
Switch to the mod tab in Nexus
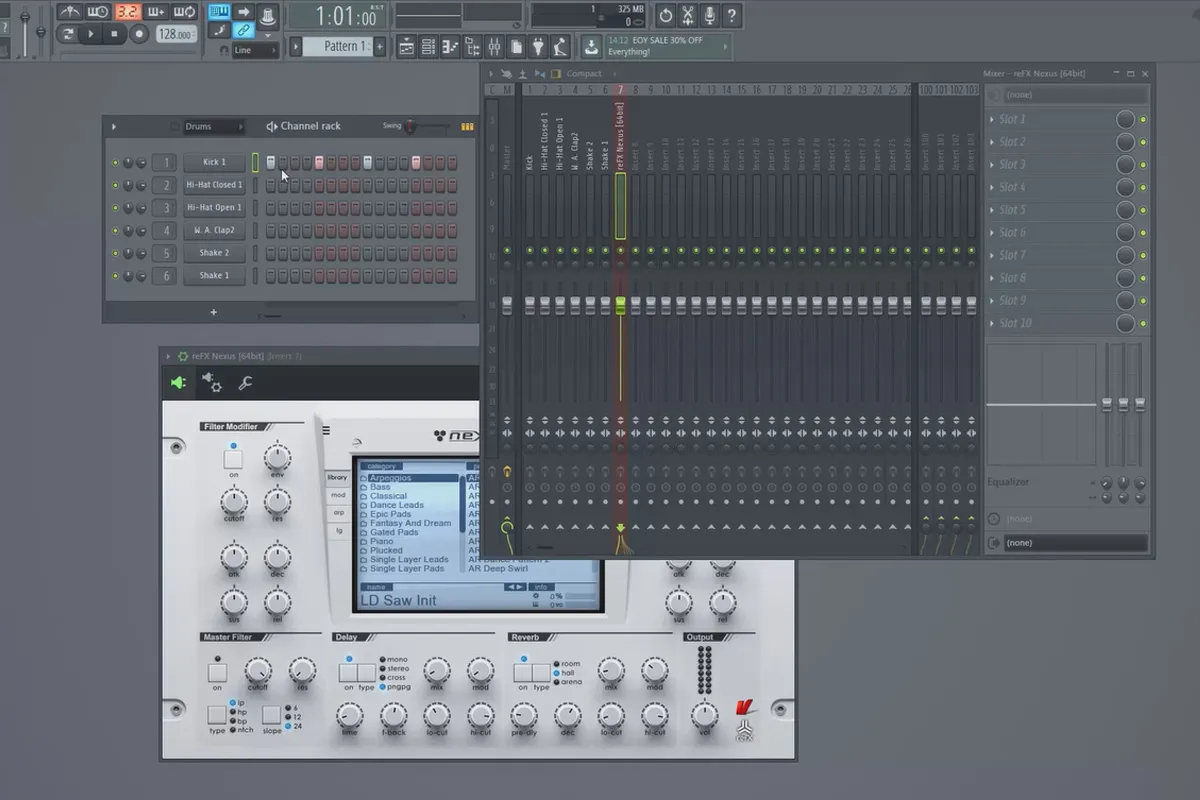[x=338, y=495]
